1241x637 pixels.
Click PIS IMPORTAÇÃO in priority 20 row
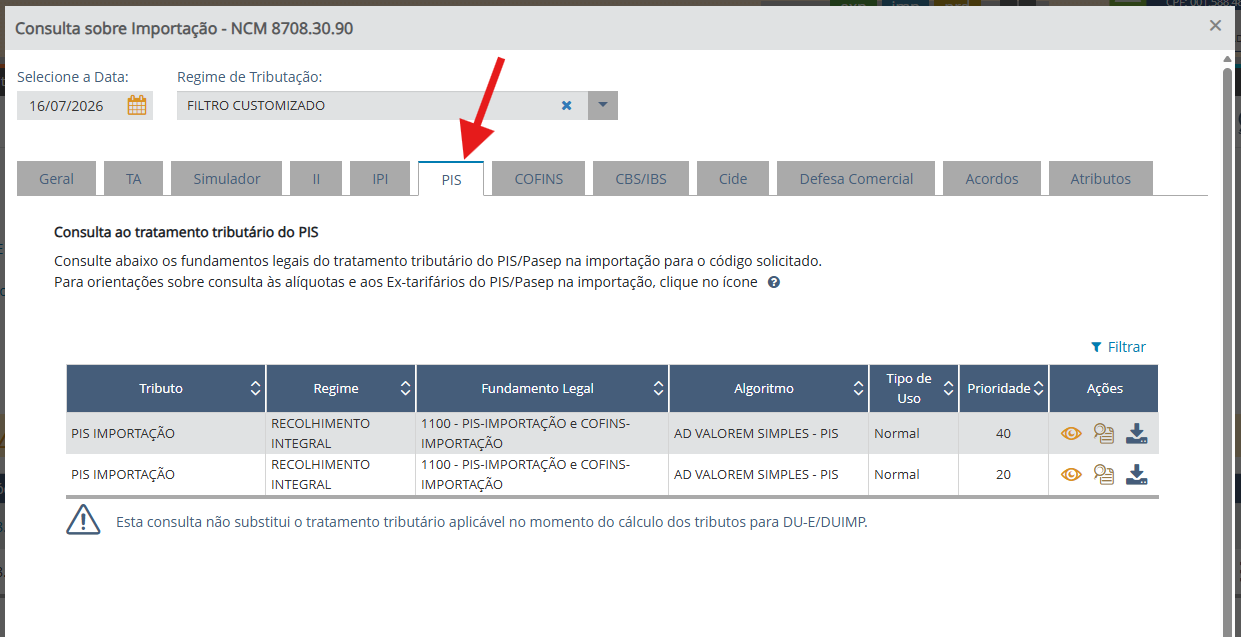(x=123, y=475)
